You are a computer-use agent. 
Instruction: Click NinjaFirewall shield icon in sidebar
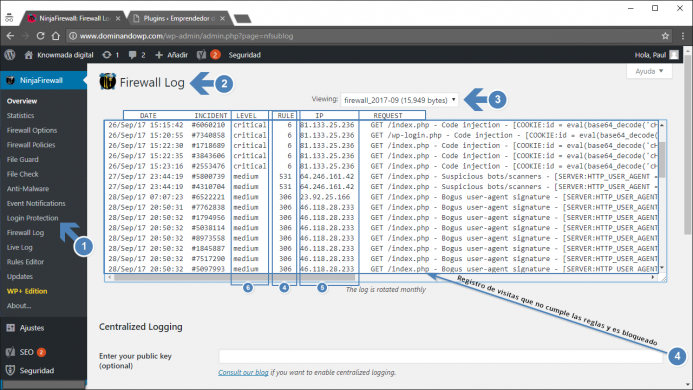point(11,80)
